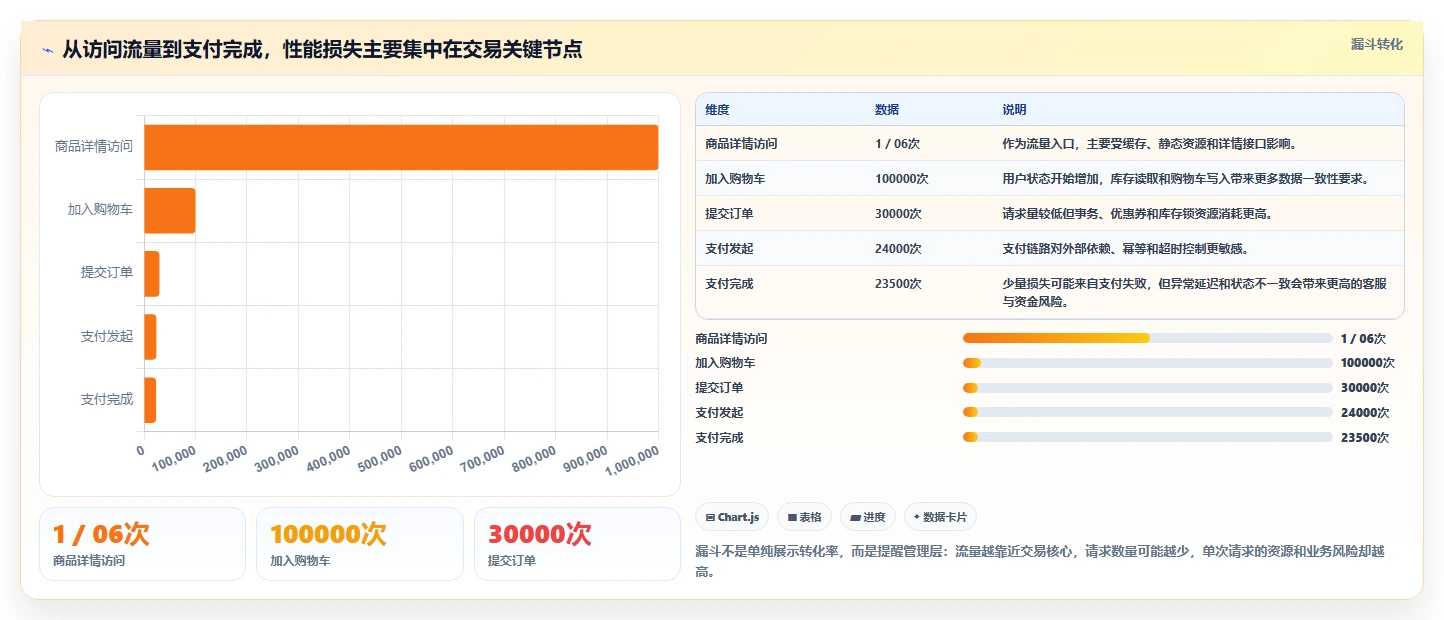Click 加入购物车 in the table's 维度 column
This screenshot has height=620, width=1444.
735,179
